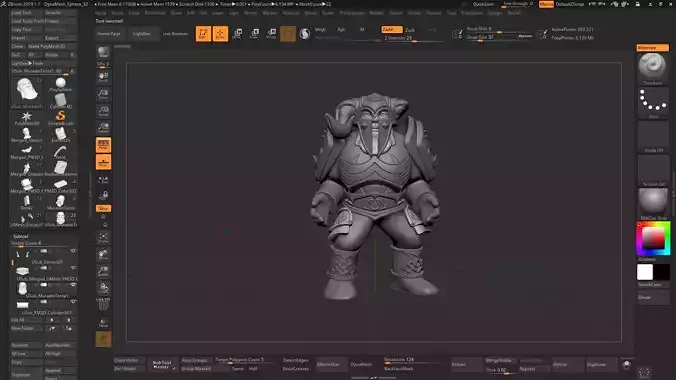Screen dimensions: 676x380
Task: Select the Rotate transform icon in top shelf
Action: (x=271, y=34)
